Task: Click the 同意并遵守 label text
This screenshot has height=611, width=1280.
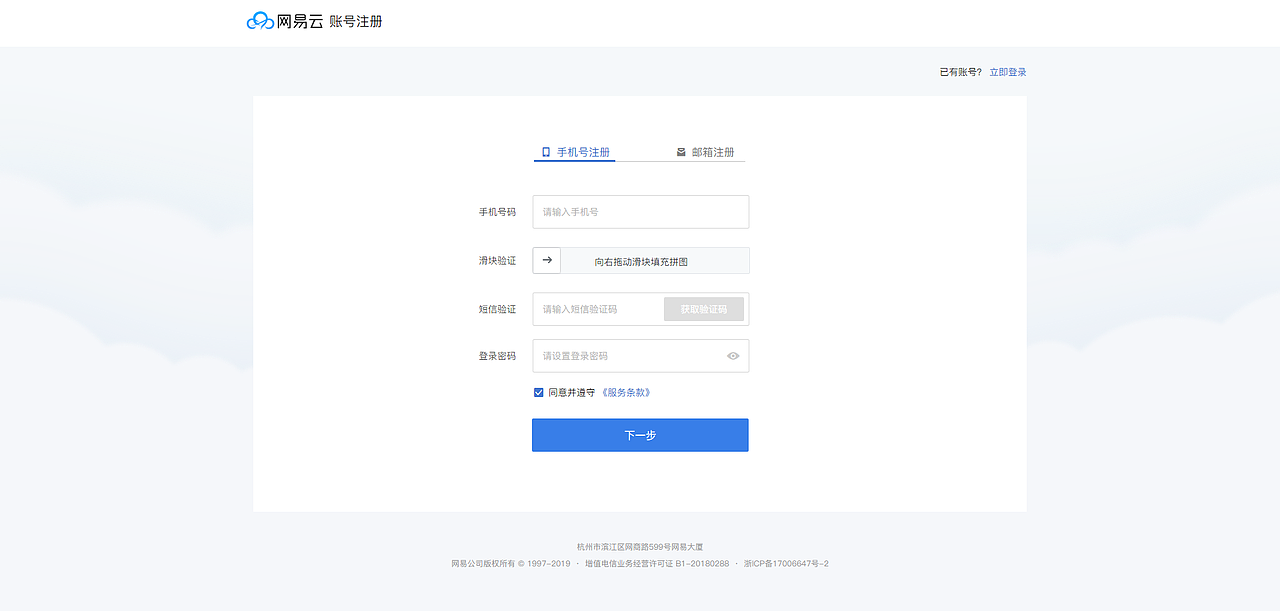Action: (572, 393)
